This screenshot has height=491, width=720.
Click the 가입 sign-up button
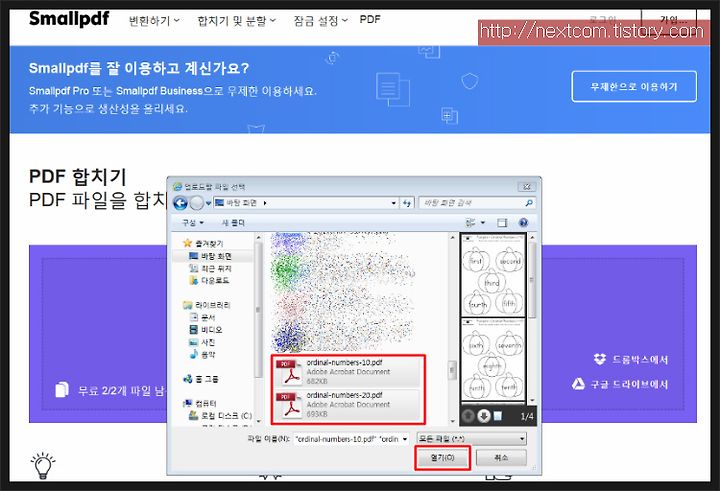point(669,20)
